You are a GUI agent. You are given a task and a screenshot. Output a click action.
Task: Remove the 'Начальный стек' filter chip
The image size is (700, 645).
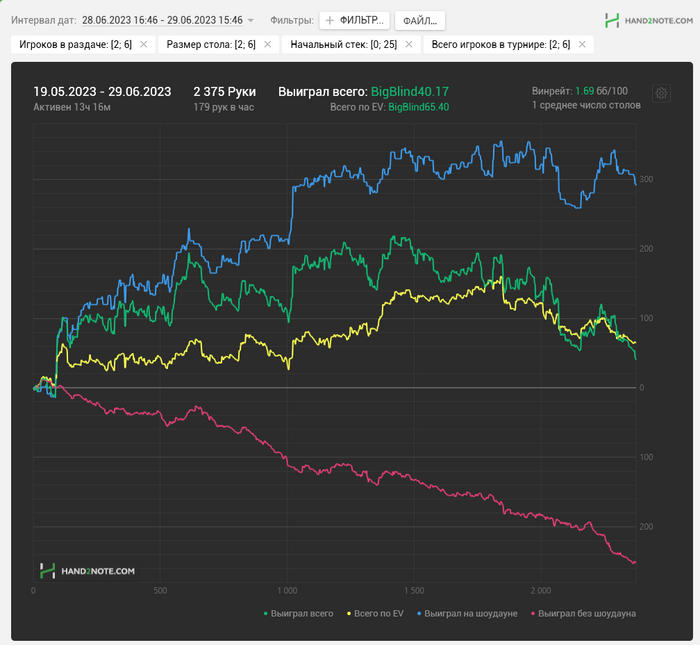pyautogui.click(x=409, y=44)
